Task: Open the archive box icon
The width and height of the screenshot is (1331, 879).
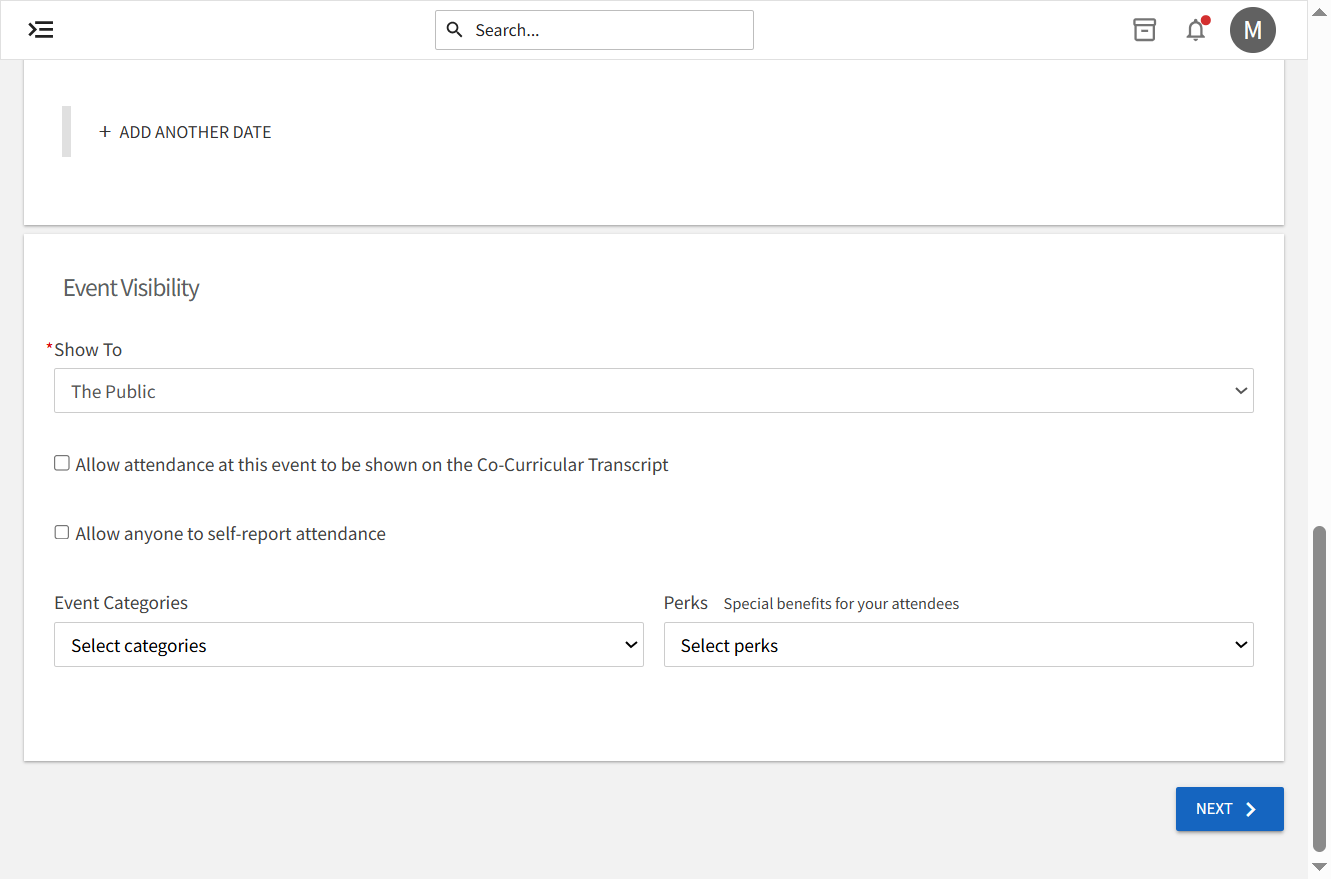Action: click(1144, 30)
